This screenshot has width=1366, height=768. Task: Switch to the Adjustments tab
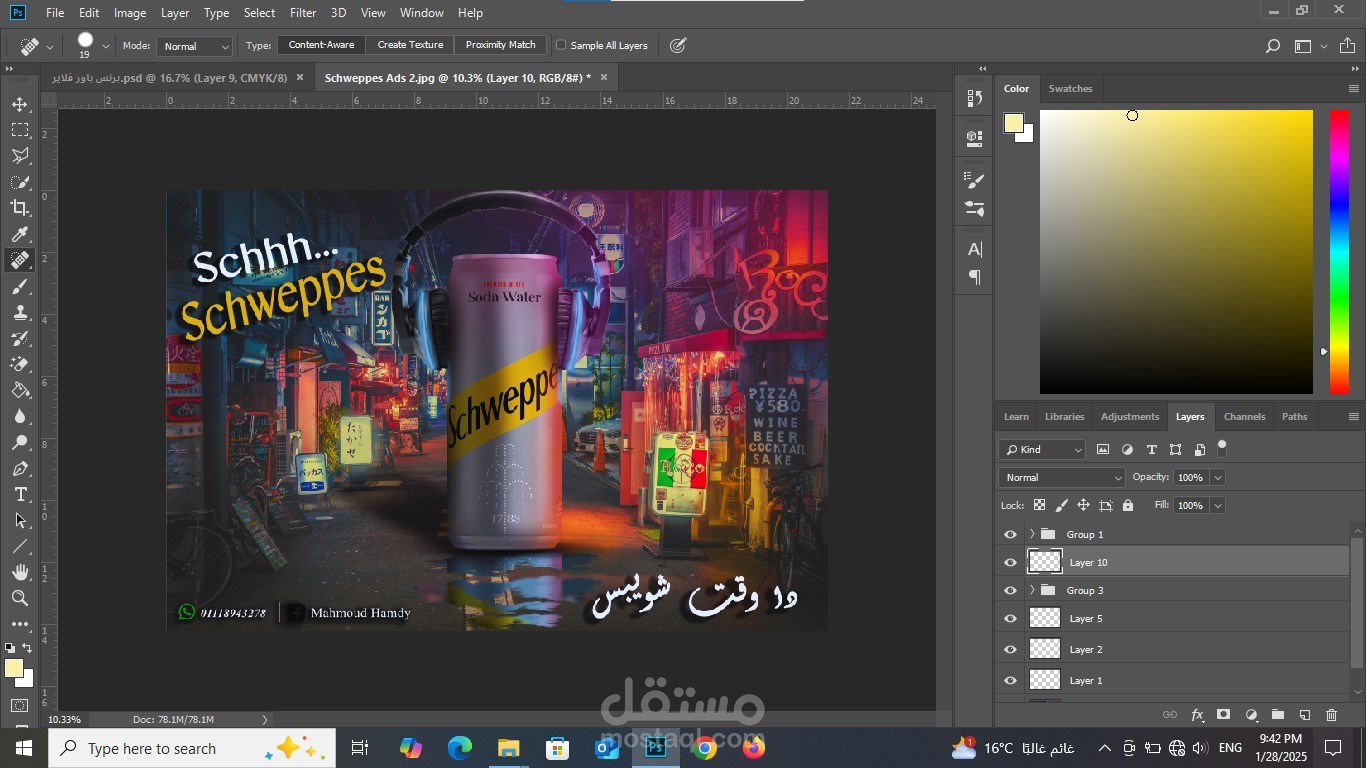click(1130, 416)
